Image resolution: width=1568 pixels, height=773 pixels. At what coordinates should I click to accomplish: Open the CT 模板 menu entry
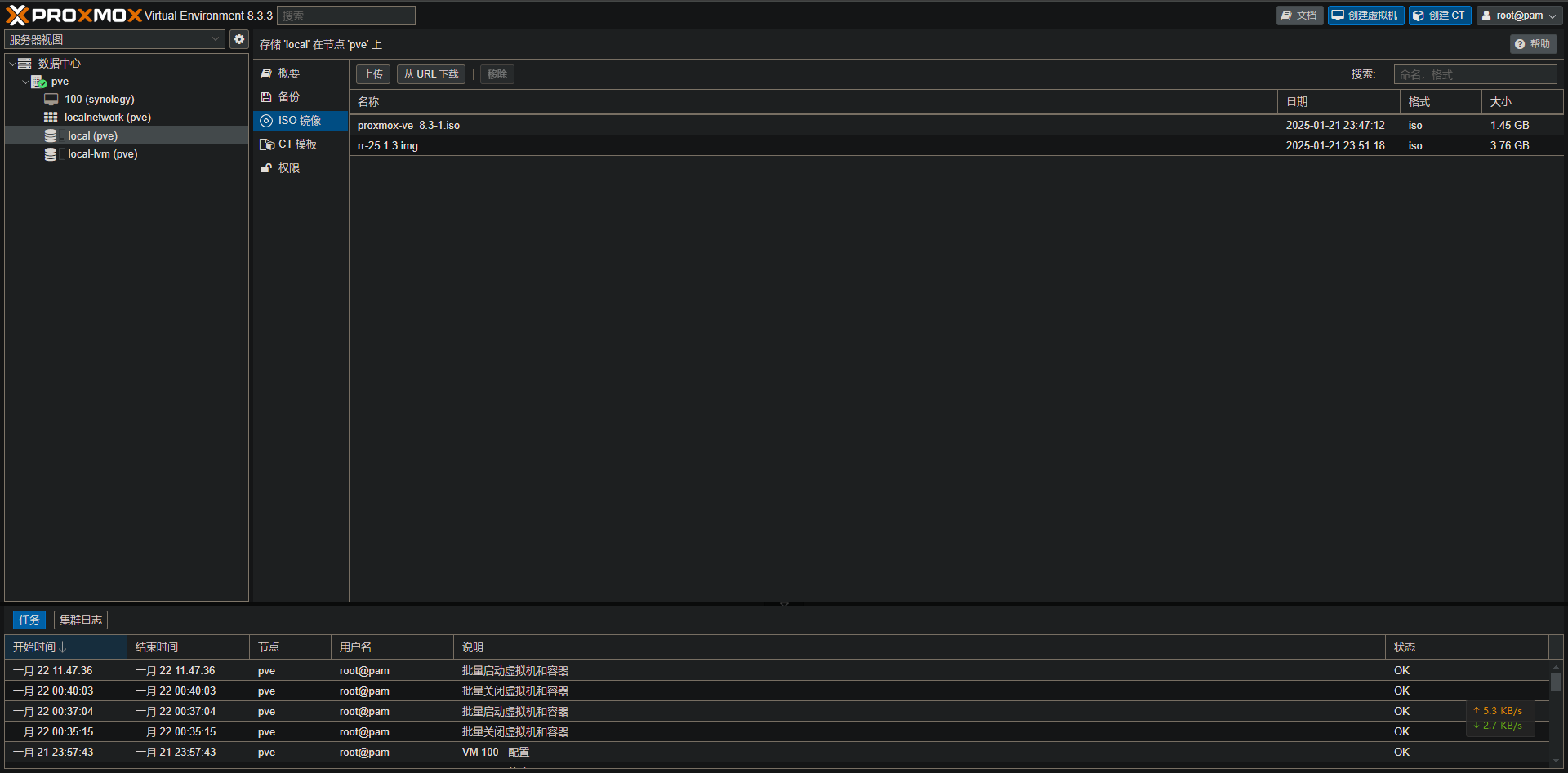[x=301, y=144]
